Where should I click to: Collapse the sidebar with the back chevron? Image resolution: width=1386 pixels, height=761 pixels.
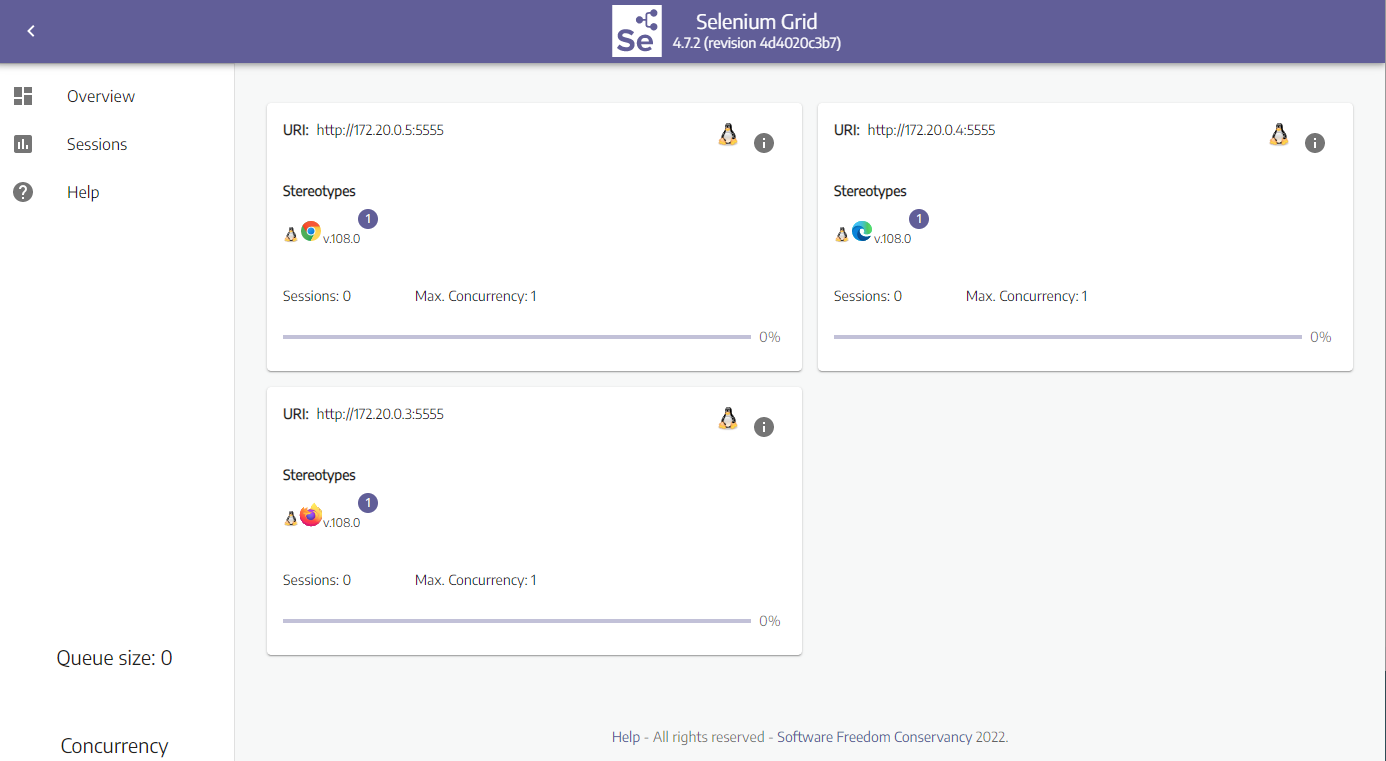31,31
